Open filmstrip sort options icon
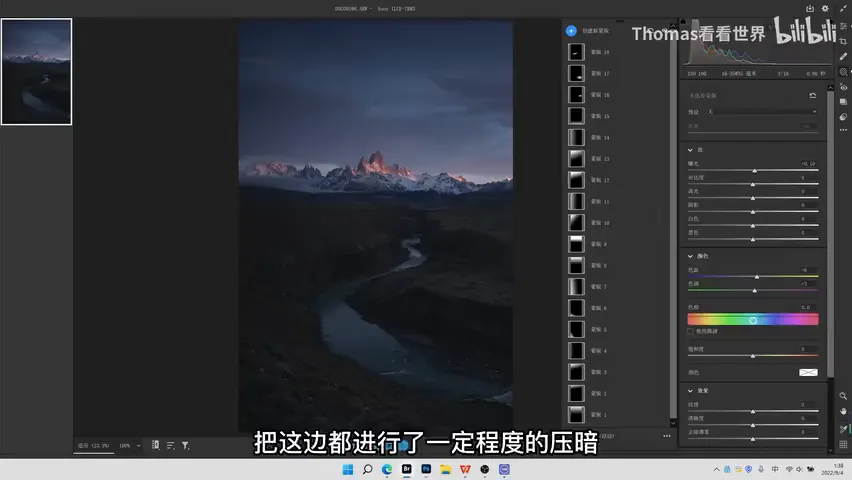This screenshot has width=852, height=480. [x=171, y=445]
